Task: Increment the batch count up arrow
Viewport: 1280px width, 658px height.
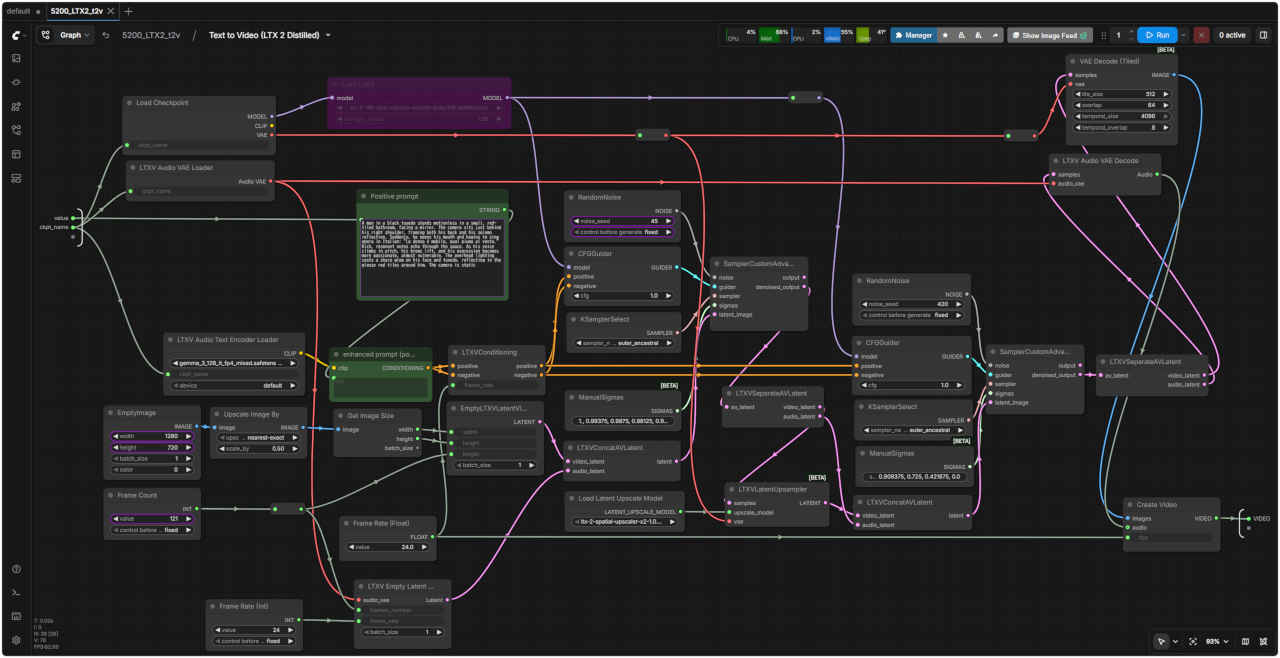Action: [x=1131, y=31]
